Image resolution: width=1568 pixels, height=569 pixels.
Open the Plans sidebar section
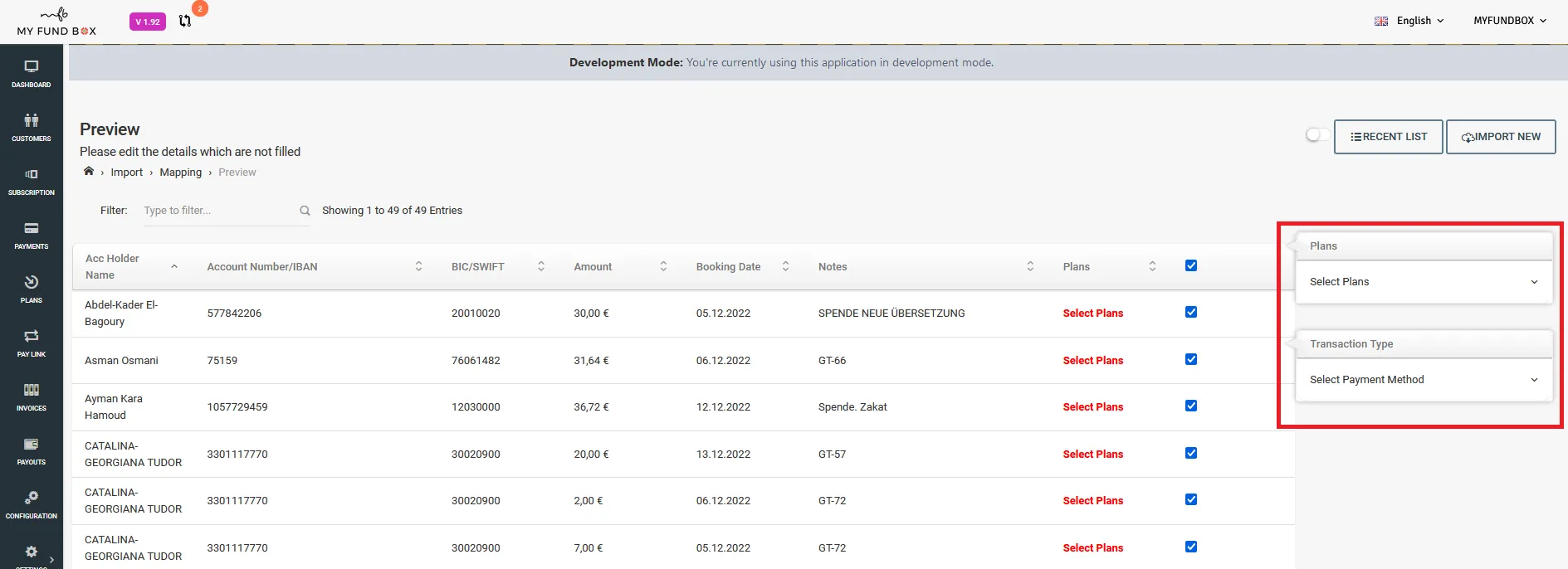[32, 289]
